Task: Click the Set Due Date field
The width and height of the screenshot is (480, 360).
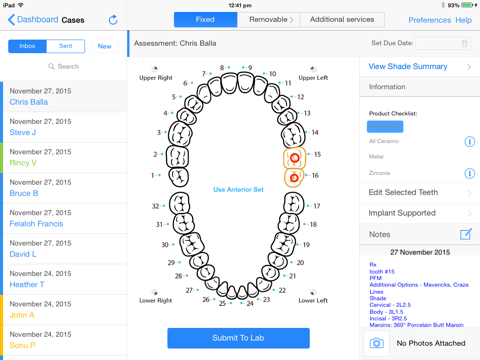Action: click(x=443, y=43)
